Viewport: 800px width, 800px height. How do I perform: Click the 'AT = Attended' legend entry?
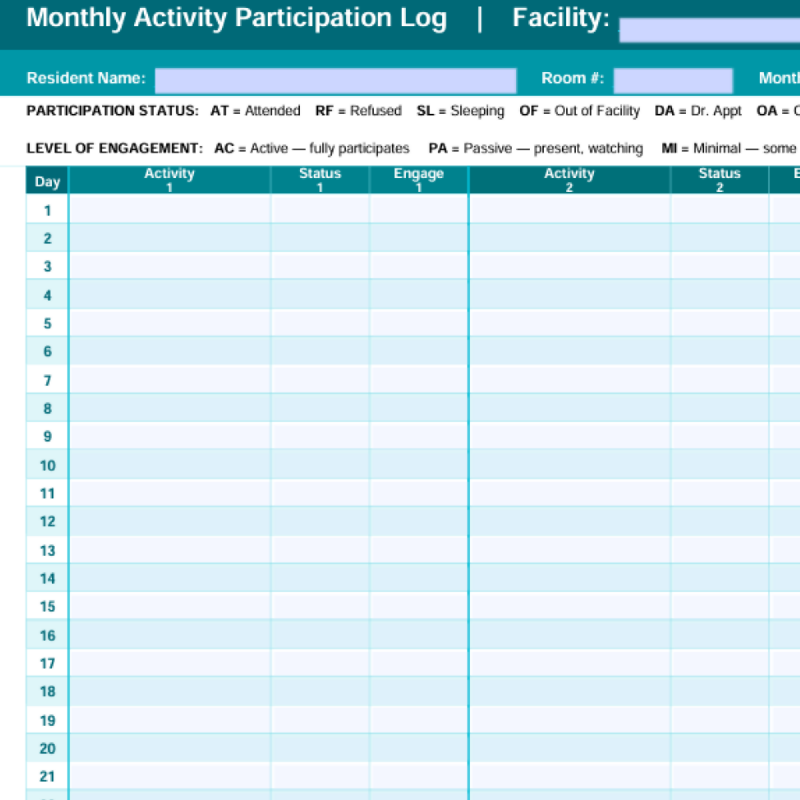[x=255, y=111]
